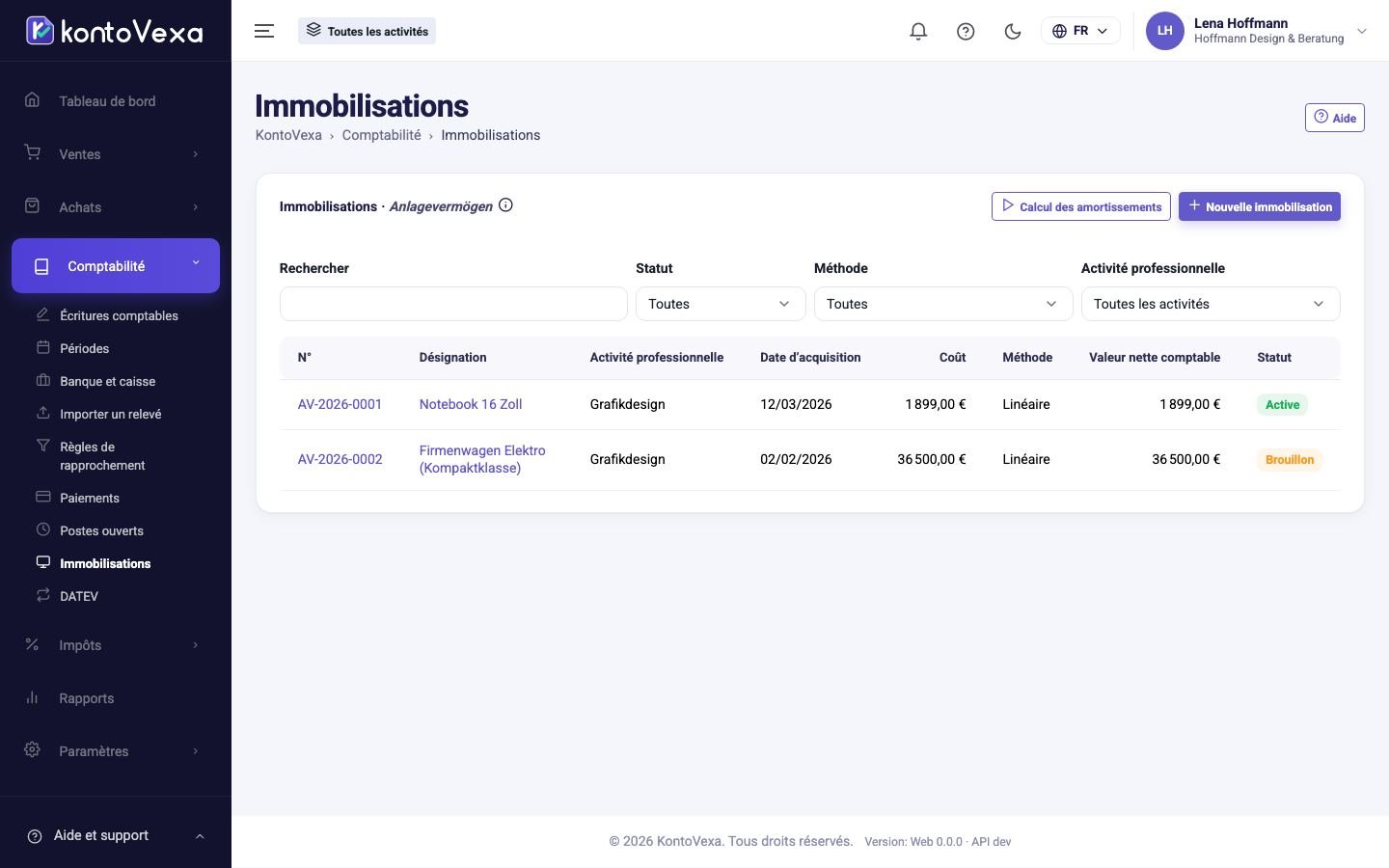Expand Aide et support
1389x868 pixels.
(x=116, y=835)
